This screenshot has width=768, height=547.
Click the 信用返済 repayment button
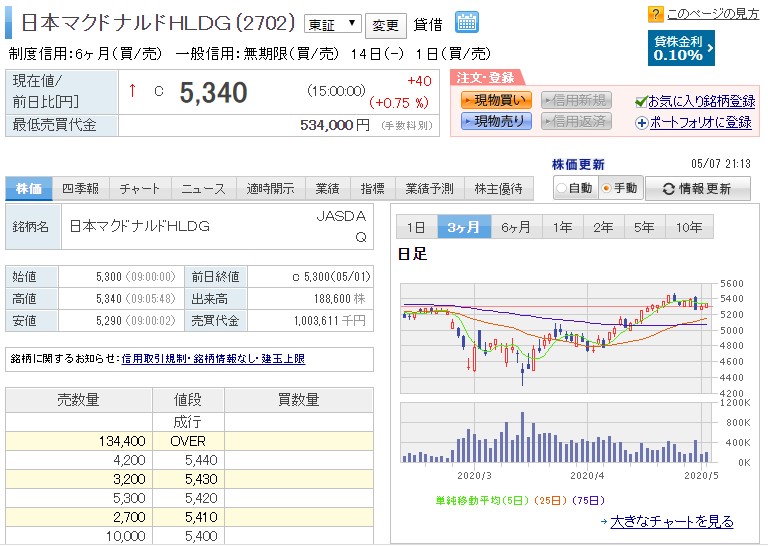coord(576,121)
